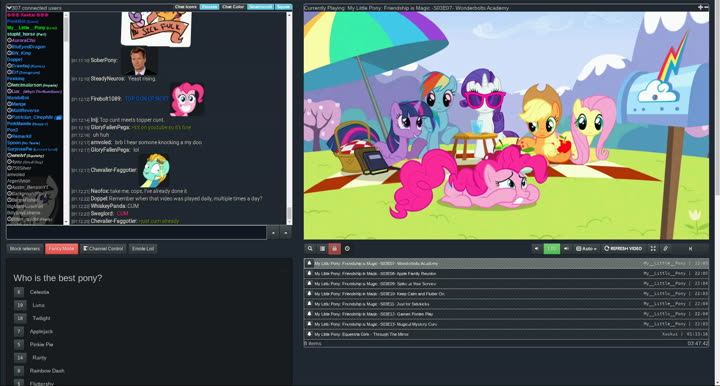720x386 pixels.
Task: Select playlist entry S03E08 Apple Family Reunion
Action: click(506, 274)
